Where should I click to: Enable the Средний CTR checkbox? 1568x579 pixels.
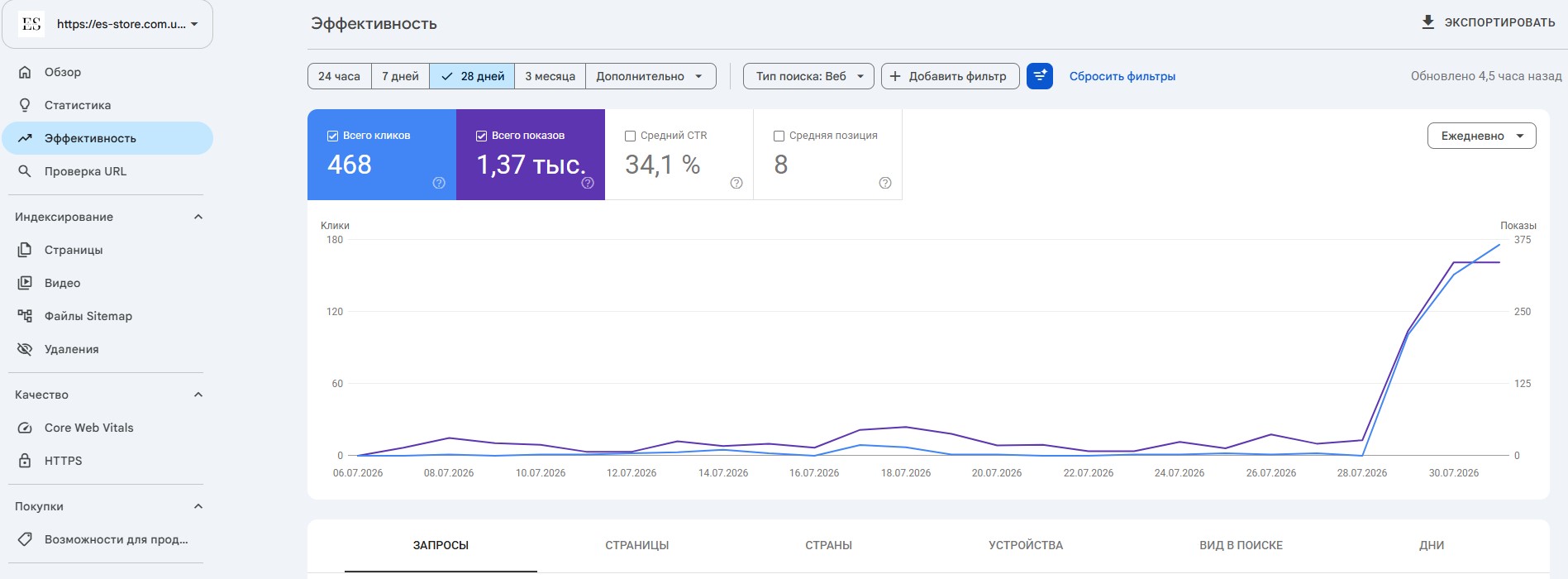[x=631, y=136]
